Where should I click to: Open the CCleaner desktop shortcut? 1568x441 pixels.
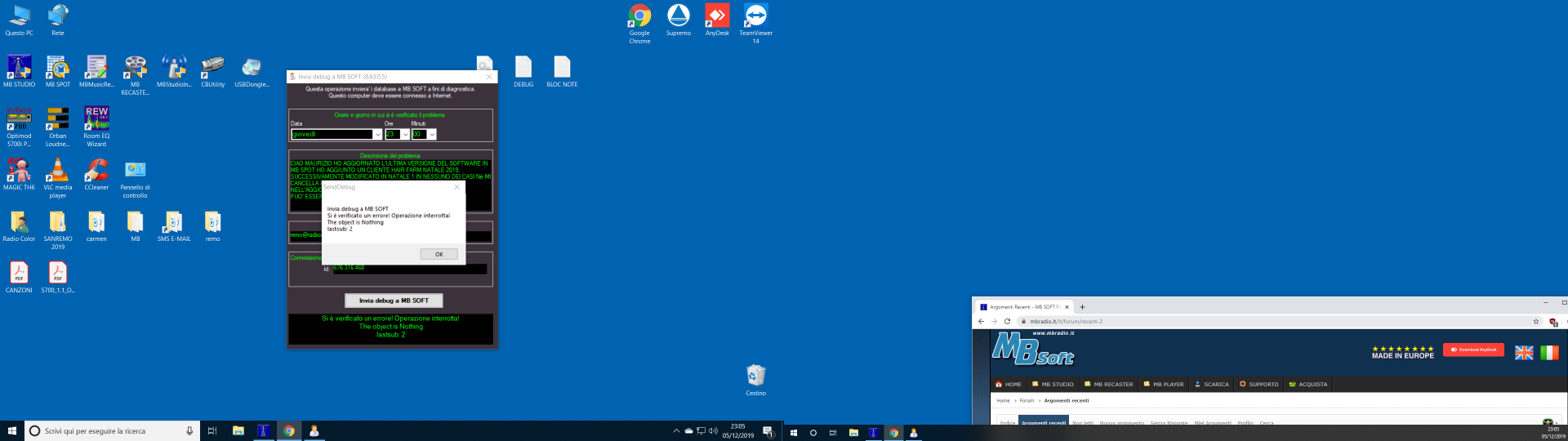(x=96, y=171)
